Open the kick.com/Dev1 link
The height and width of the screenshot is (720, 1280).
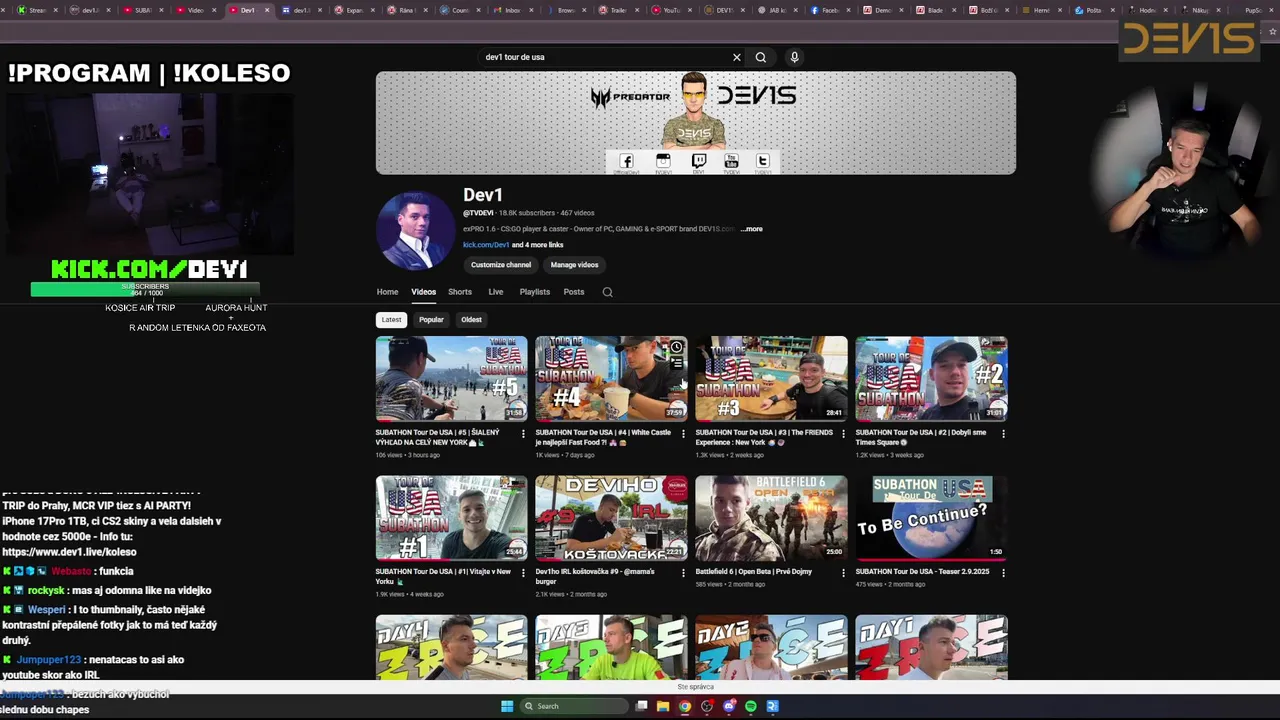pos(486,245)
